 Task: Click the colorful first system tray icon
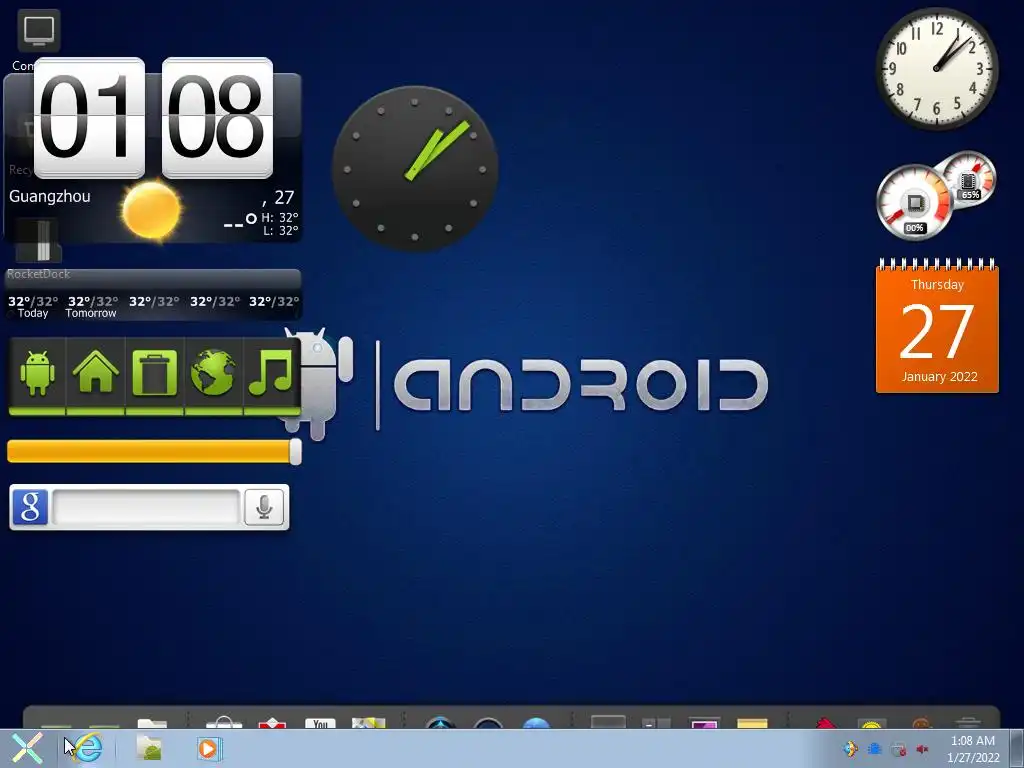[850, 749]
